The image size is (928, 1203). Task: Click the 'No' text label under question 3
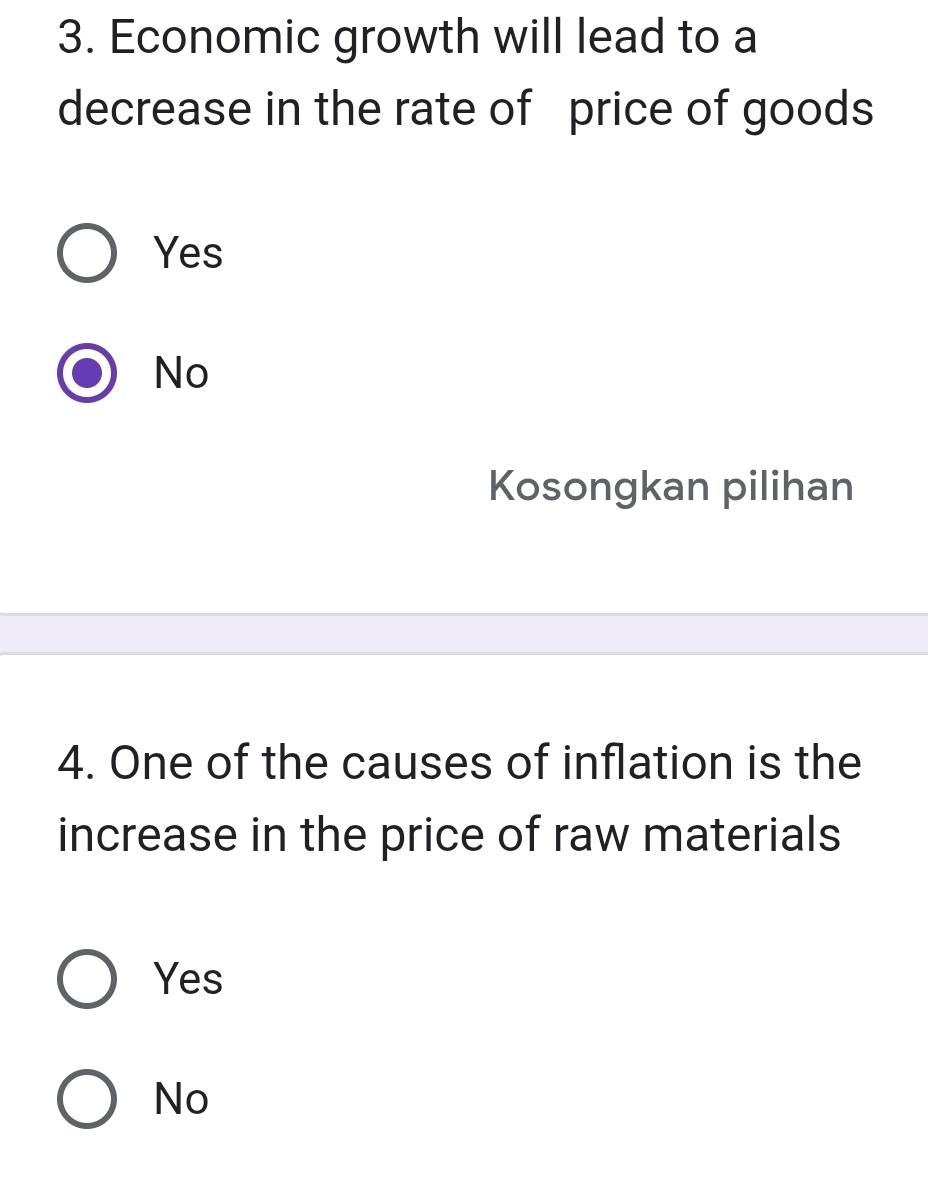[x=182, y=374]
